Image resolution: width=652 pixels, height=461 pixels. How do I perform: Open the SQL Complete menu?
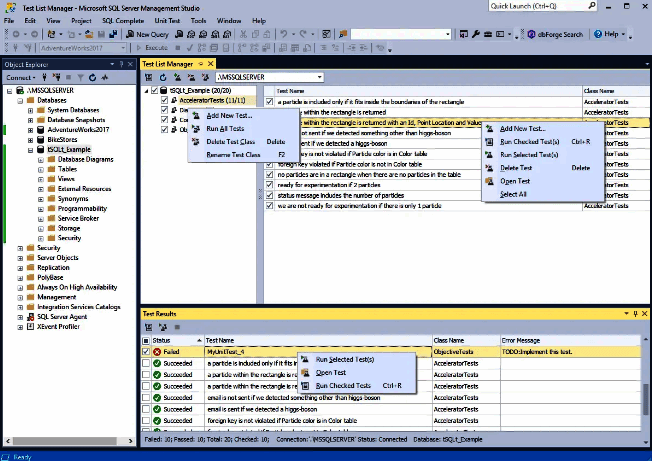tap(124, 20)
